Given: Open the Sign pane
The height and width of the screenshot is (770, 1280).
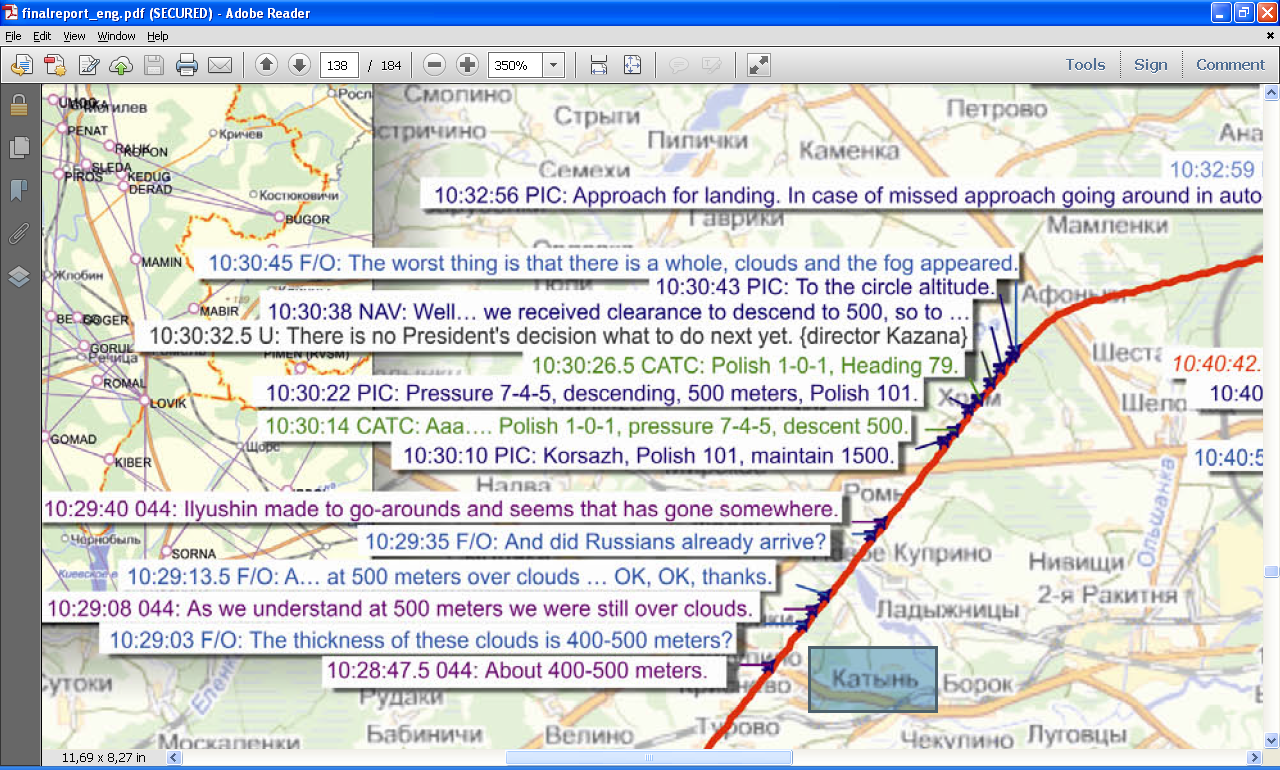Looking at the screenshot, I should [1150, 64].
